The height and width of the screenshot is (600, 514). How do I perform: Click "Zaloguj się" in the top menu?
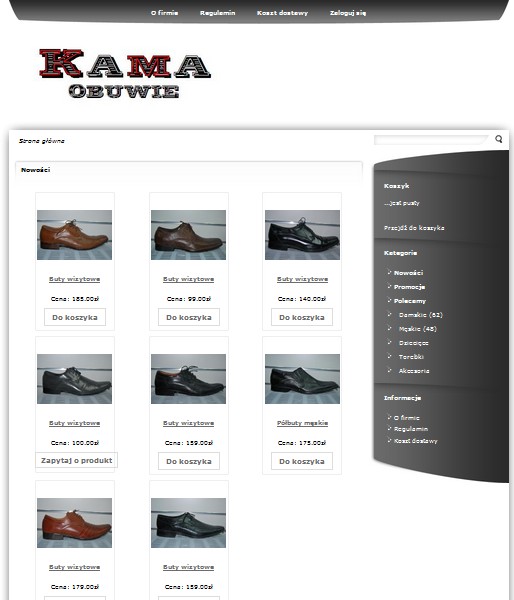click(348, 13)
